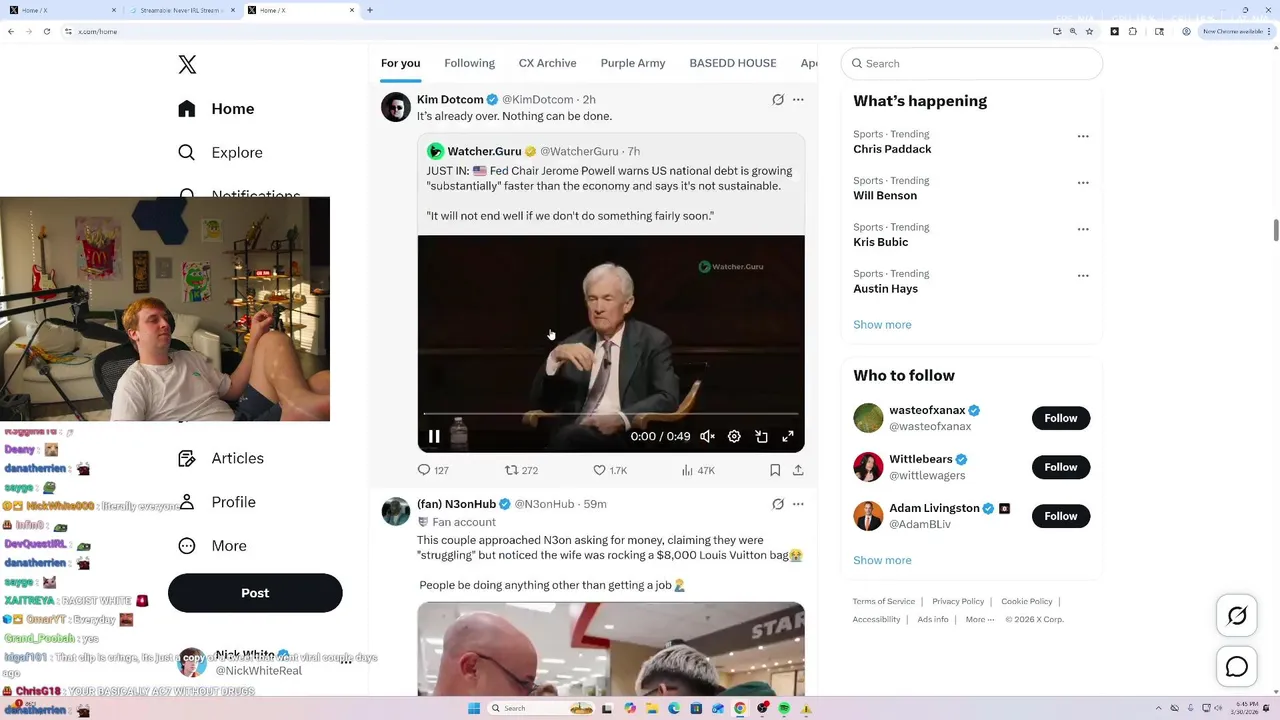The width and height of the screenshot is (1280, 720).
Task: Open Kim Dotcom profile name link
Action: pyautogui.click(x=450, y=99)
